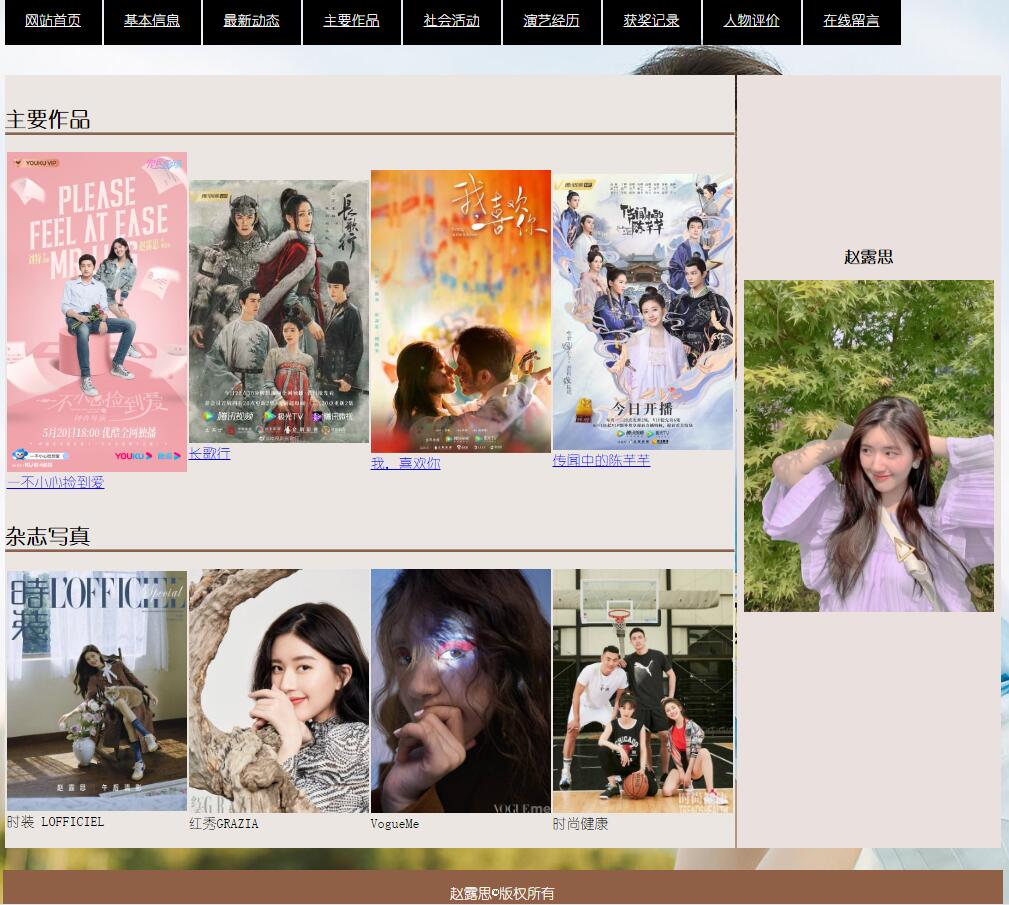1009x905 pixels.
Task: Open the 我，喜欢你 link
Action: (x=405, y=463)
